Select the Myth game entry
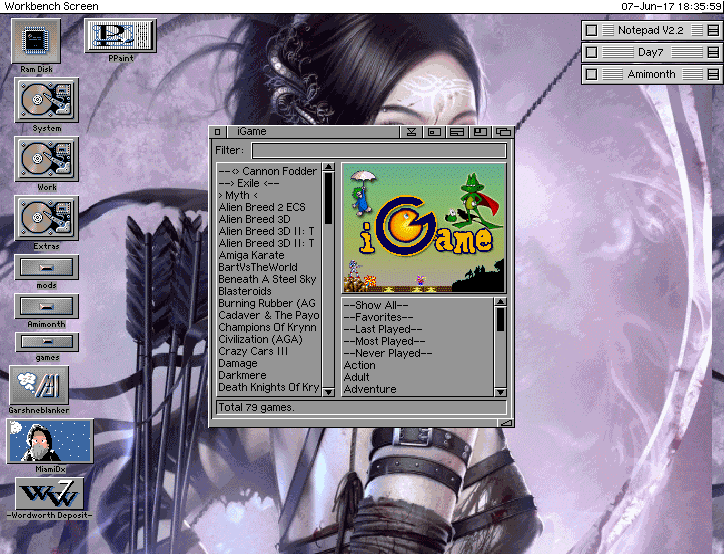This screenshot has height=554, width=724. tap(269, 195)
